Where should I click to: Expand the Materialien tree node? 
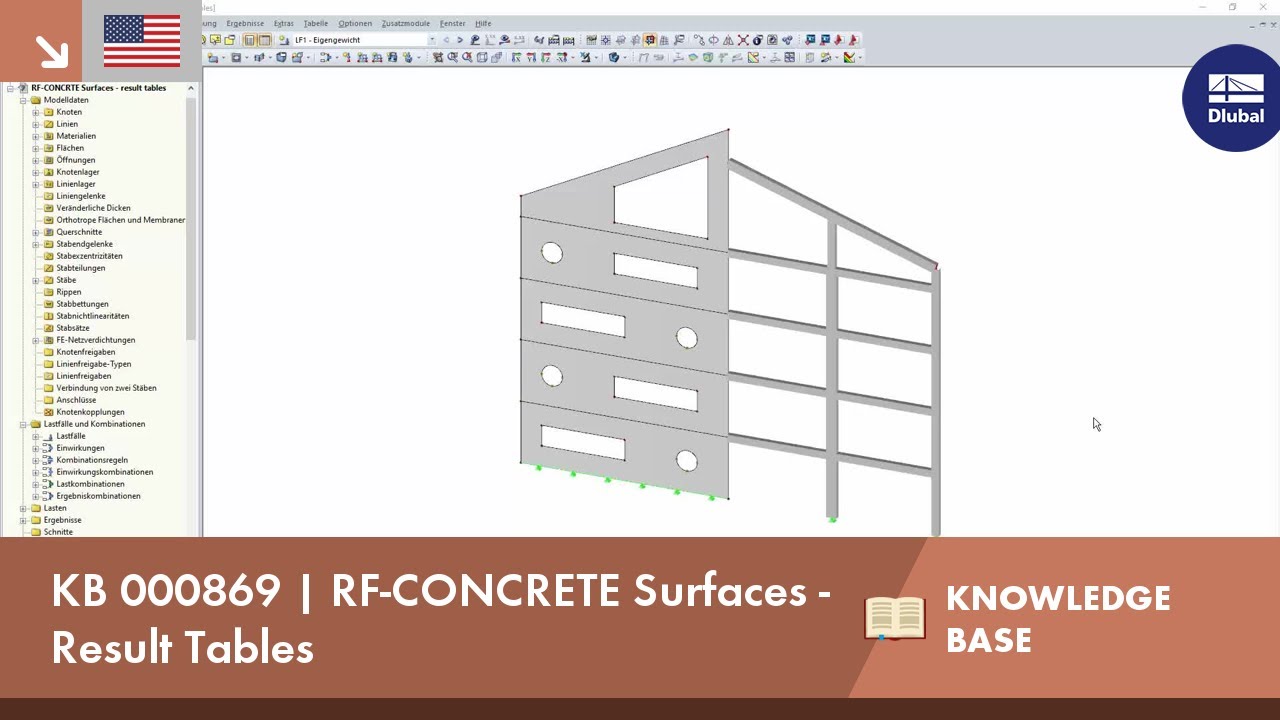[x=35, y=136]
